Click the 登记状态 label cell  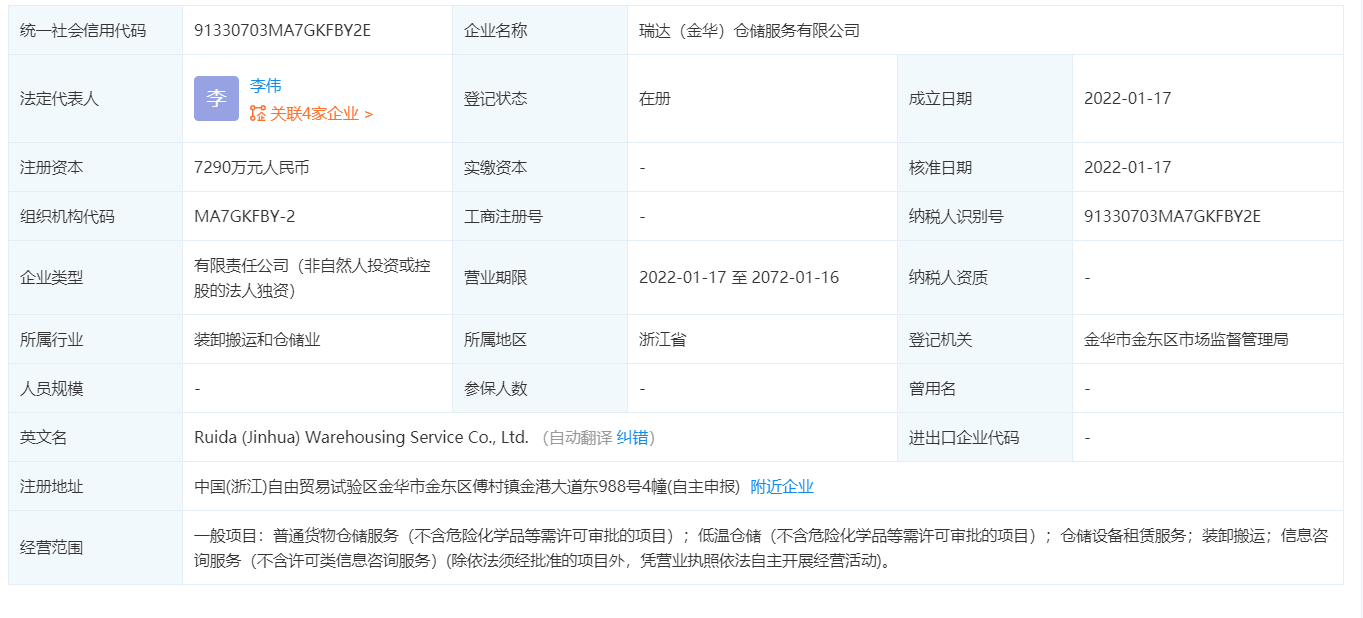[540, 98]
